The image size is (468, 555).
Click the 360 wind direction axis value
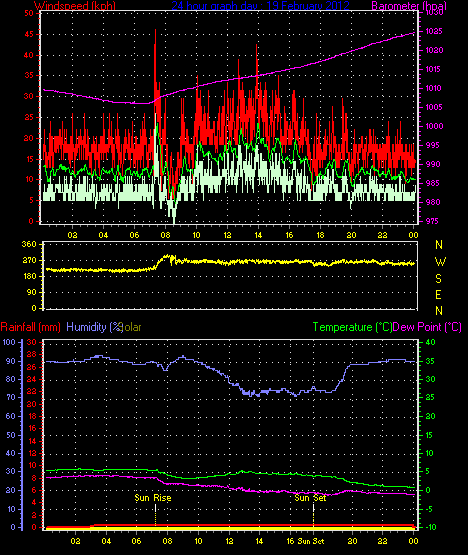pos(29,244)
